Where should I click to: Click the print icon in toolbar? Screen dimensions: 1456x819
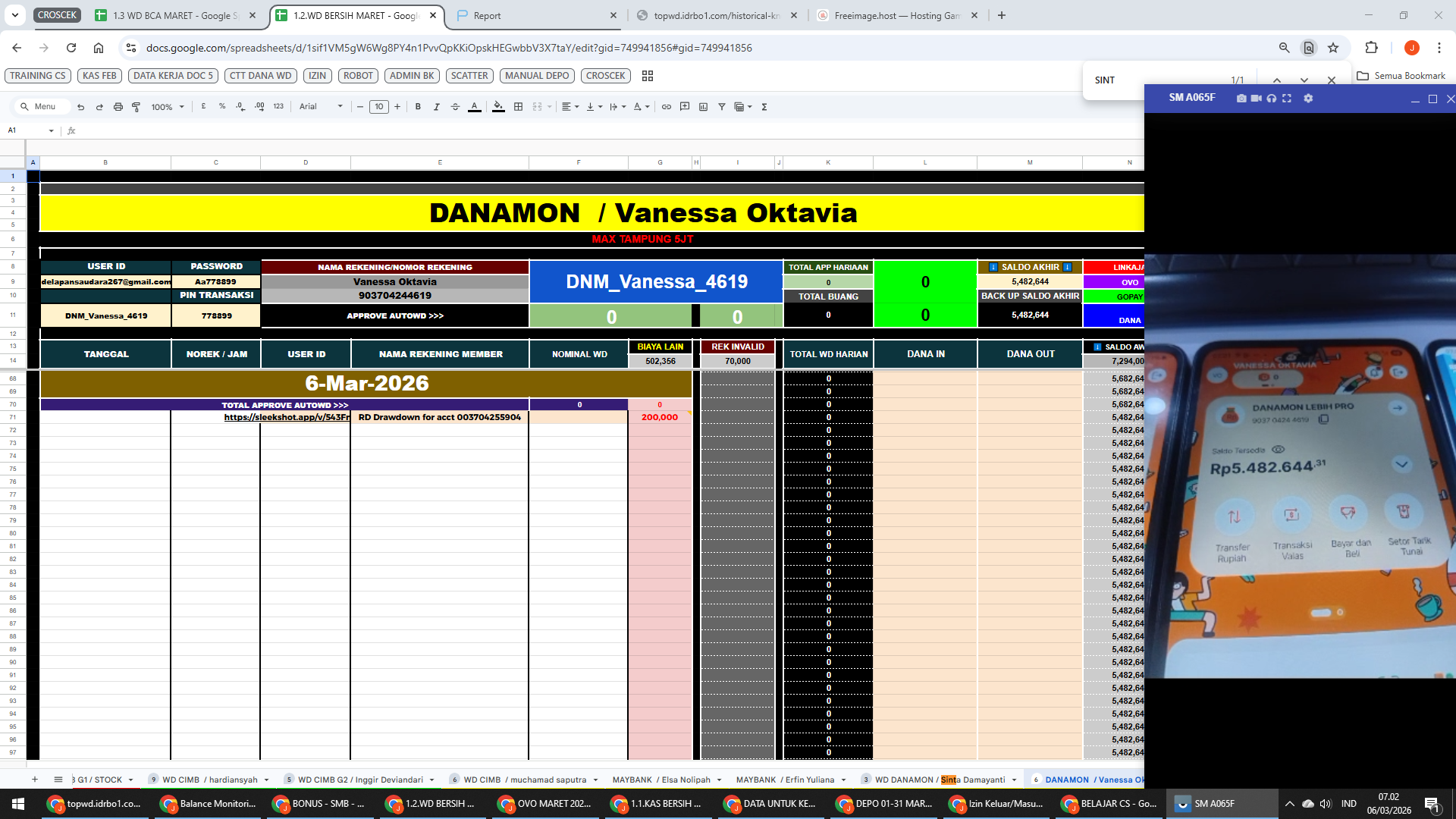click(118, 107)
